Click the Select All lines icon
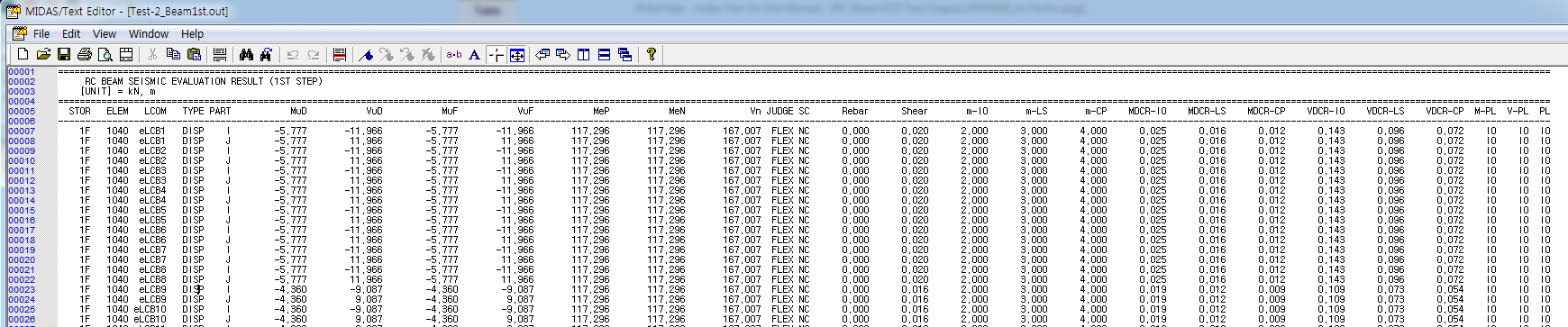Screen dimensions: 1568x327 click(x=220, y=55)
